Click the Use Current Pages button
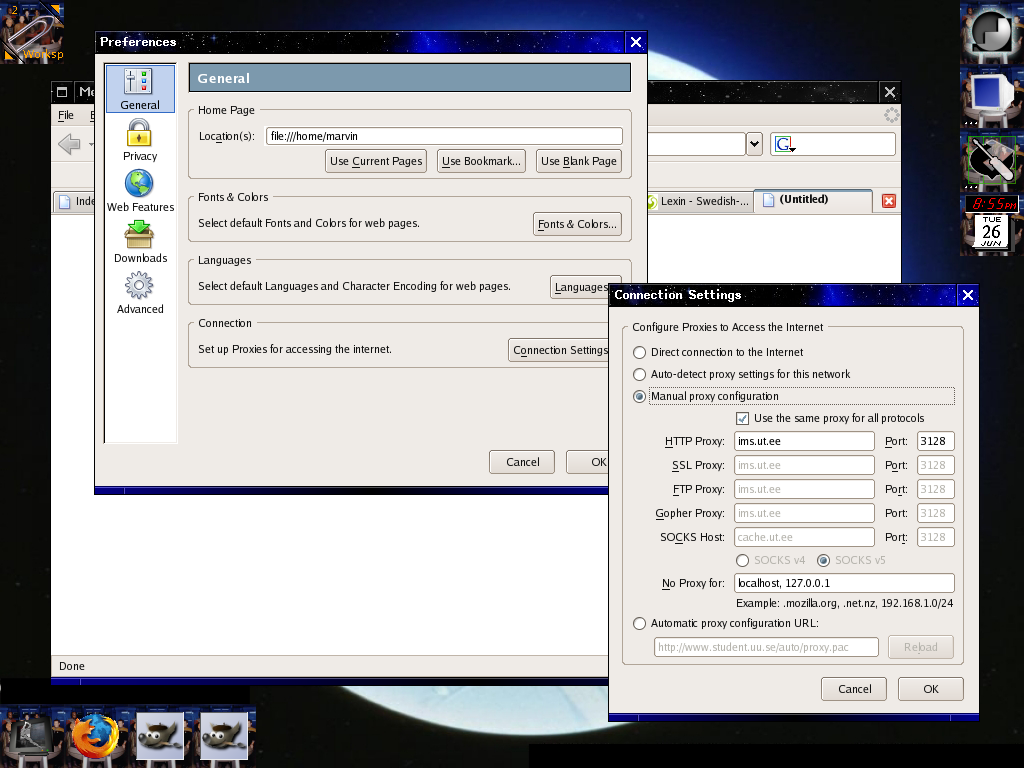The image size is (1024, 768). 377,161
